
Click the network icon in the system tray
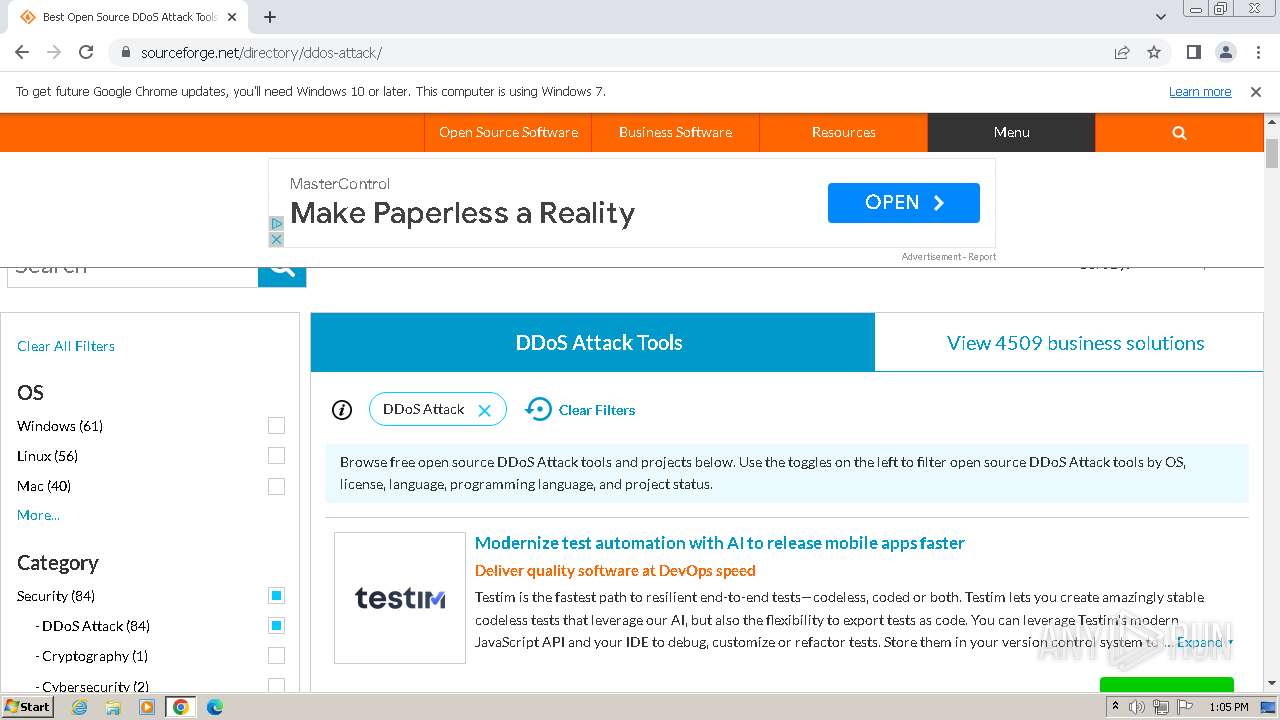coord(1161,707)
